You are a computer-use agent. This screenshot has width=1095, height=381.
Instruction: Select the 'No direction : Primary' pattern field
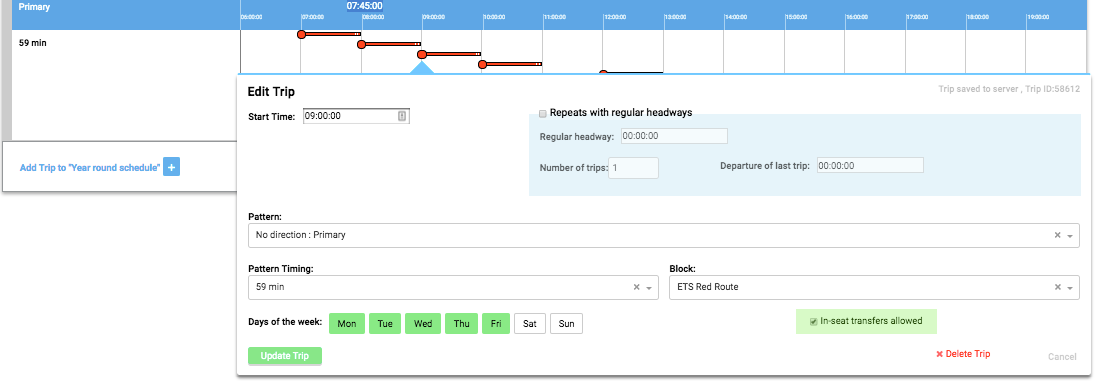(x=663, y=235)
